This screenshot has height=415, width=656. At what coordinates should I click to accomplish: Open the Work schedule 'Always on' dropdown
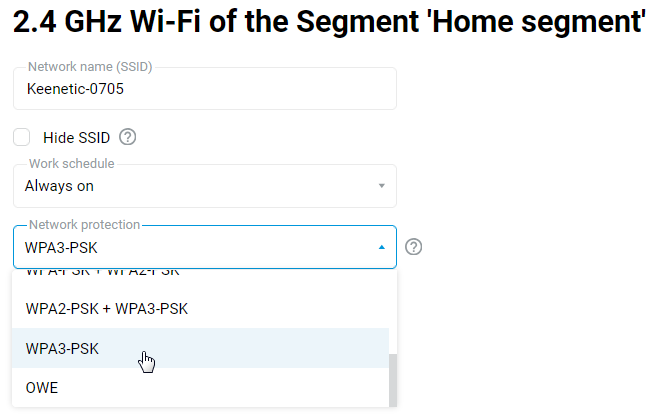tap(200, 186)
